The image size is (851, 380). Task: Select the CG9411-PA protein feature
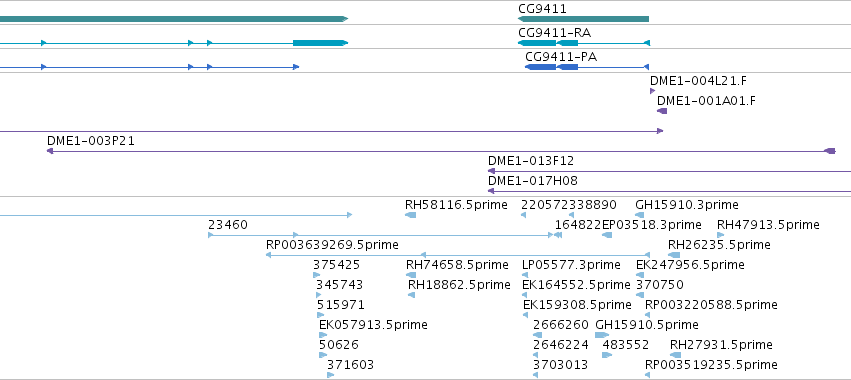587,67
